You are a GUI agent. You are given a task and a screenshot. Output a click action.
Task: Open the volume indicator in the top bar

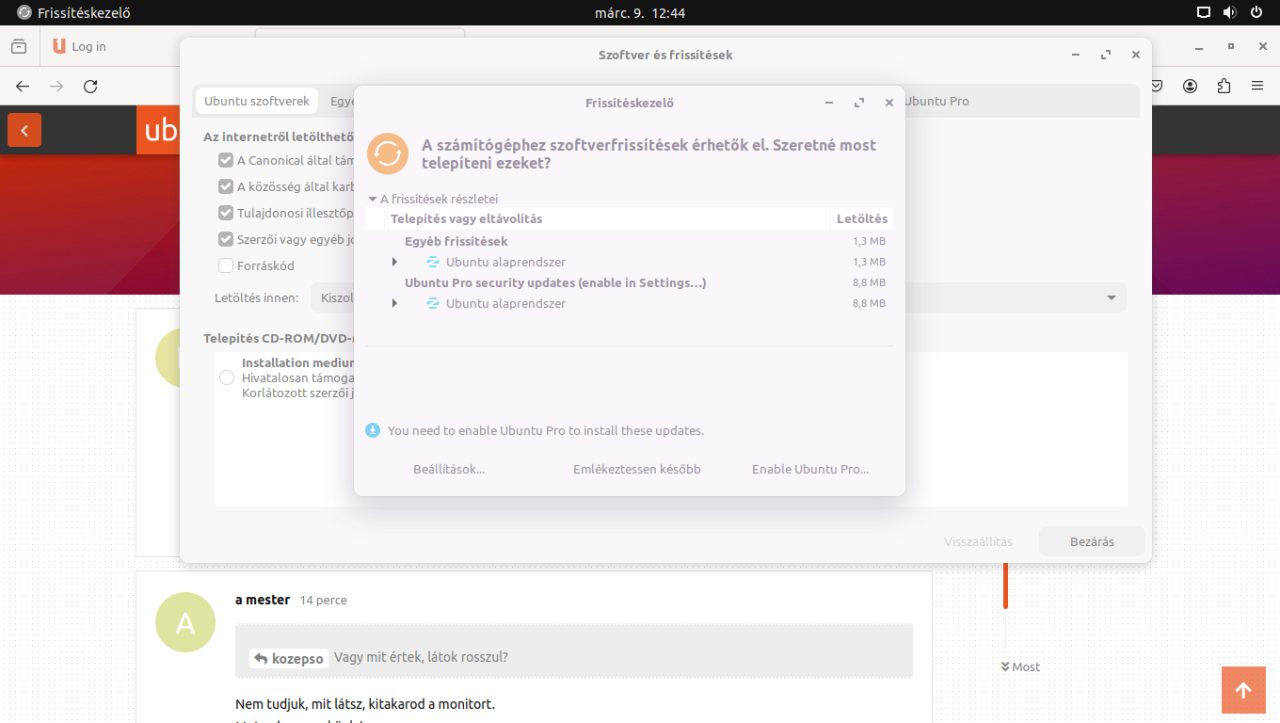click(1230, 13)
